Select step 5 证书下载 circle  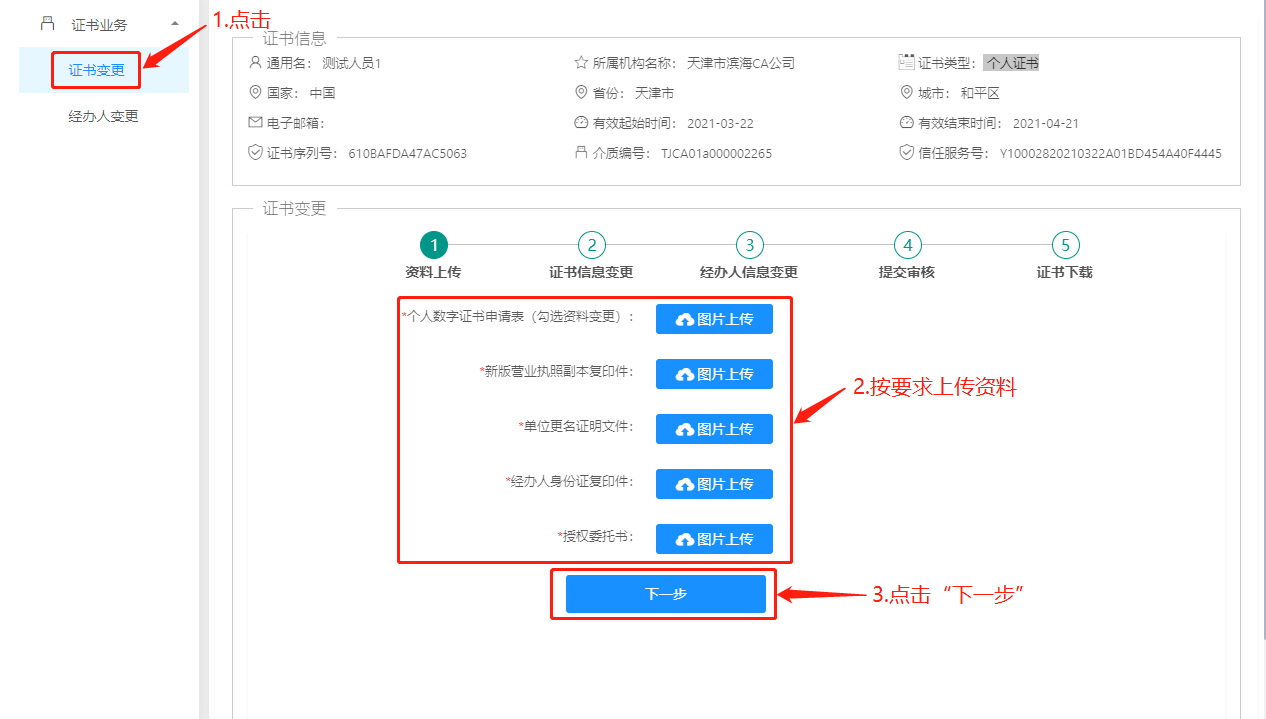(x=1065, y=245)
